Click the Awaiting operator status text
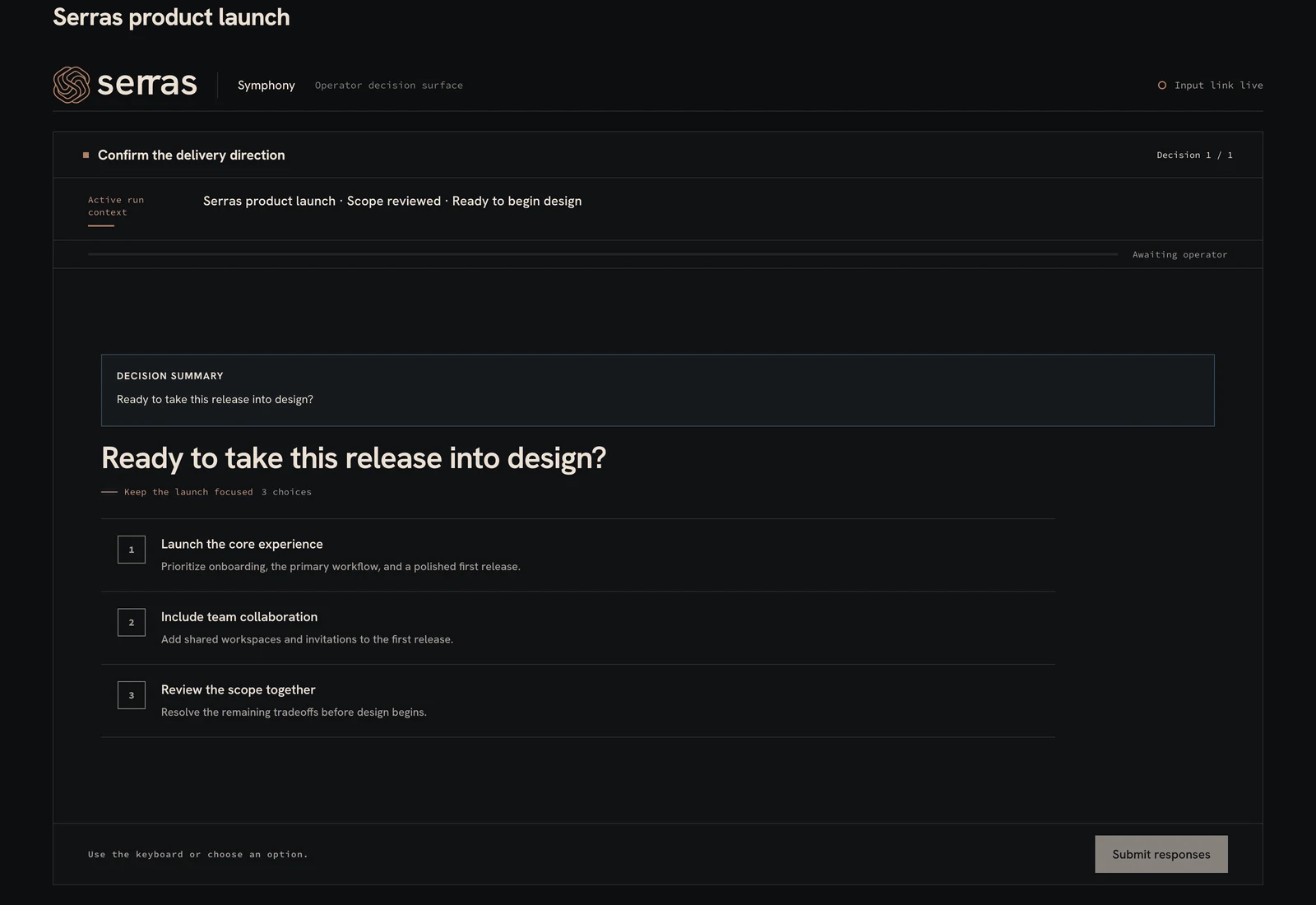 (x=1179, y=255)
